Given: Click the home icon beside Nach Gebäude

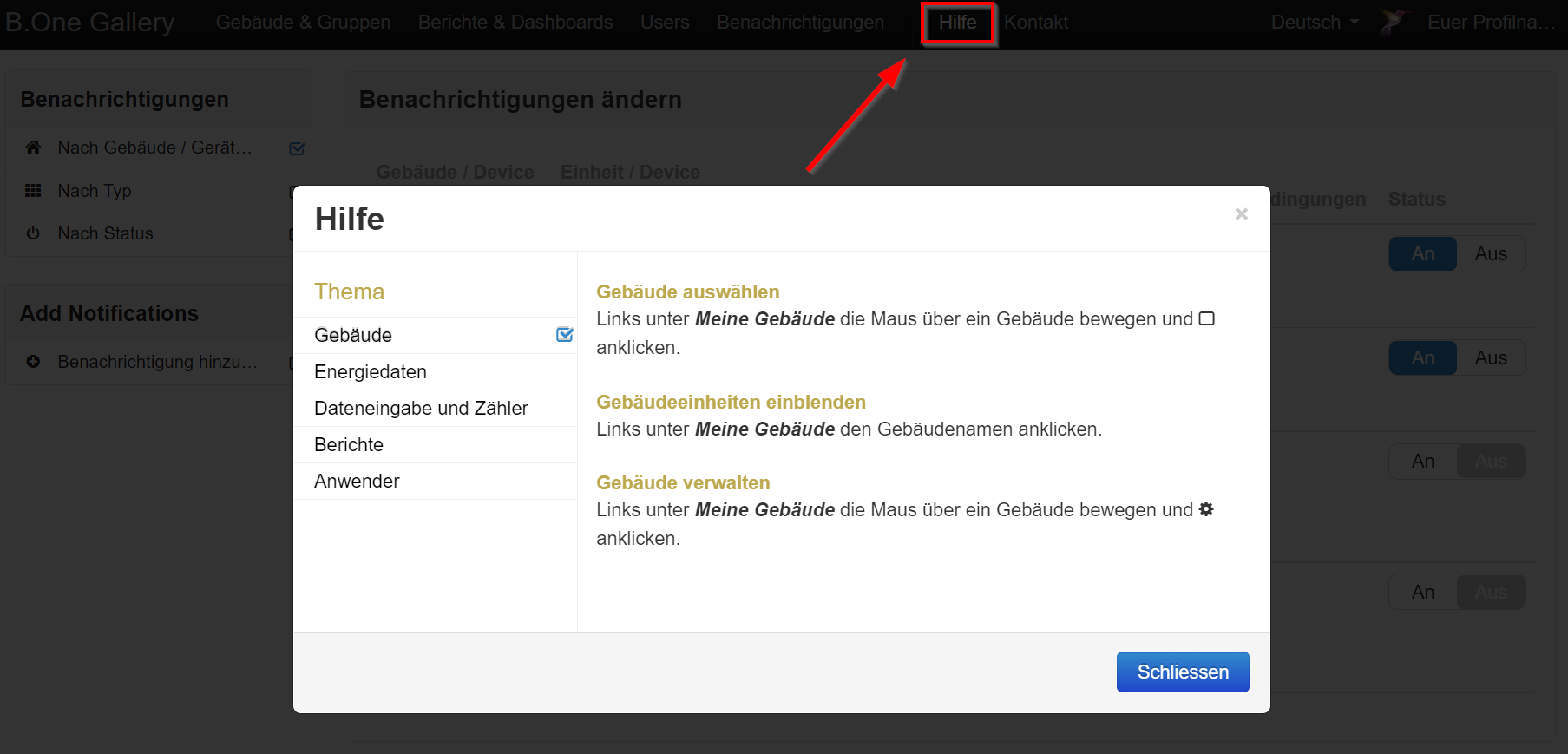Looking at the screenshot, I should point(33,148).
